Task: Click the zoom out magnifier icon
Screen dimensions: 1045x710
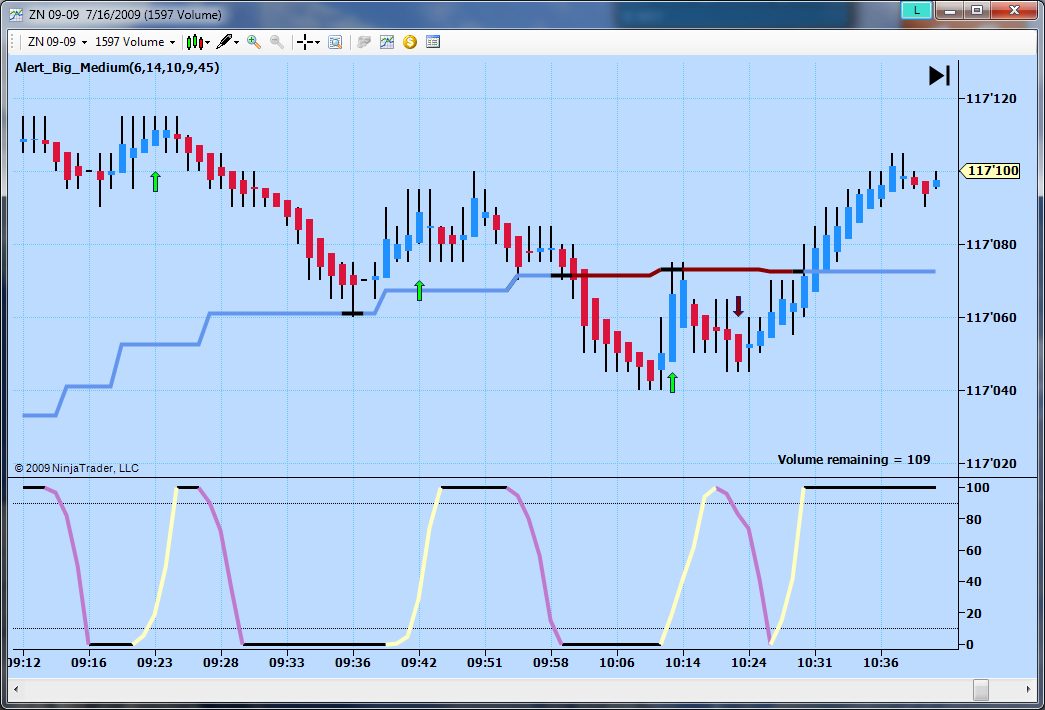Action: click(277, 42)
